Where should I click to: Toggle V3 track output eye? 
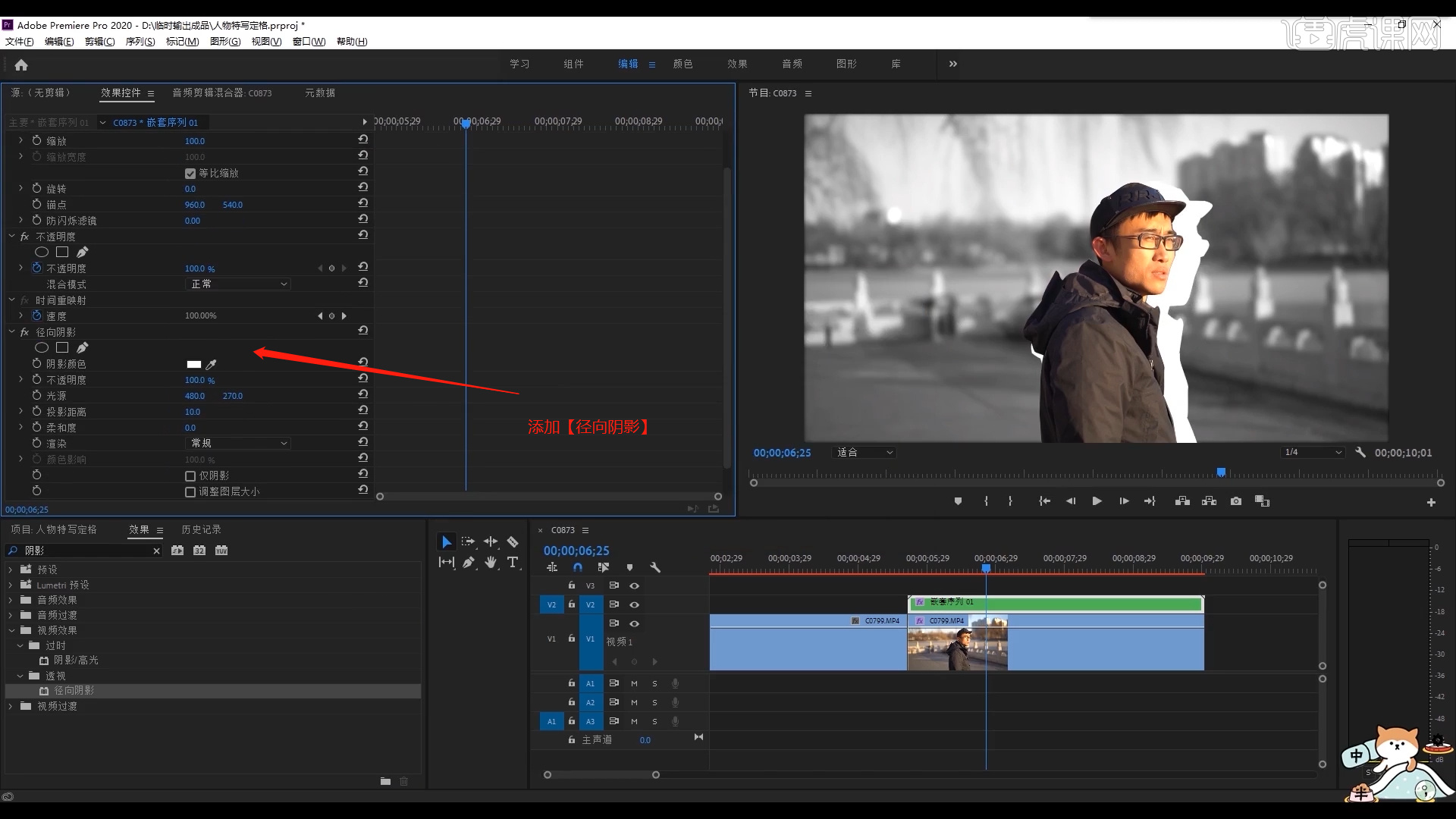[635, 585]
